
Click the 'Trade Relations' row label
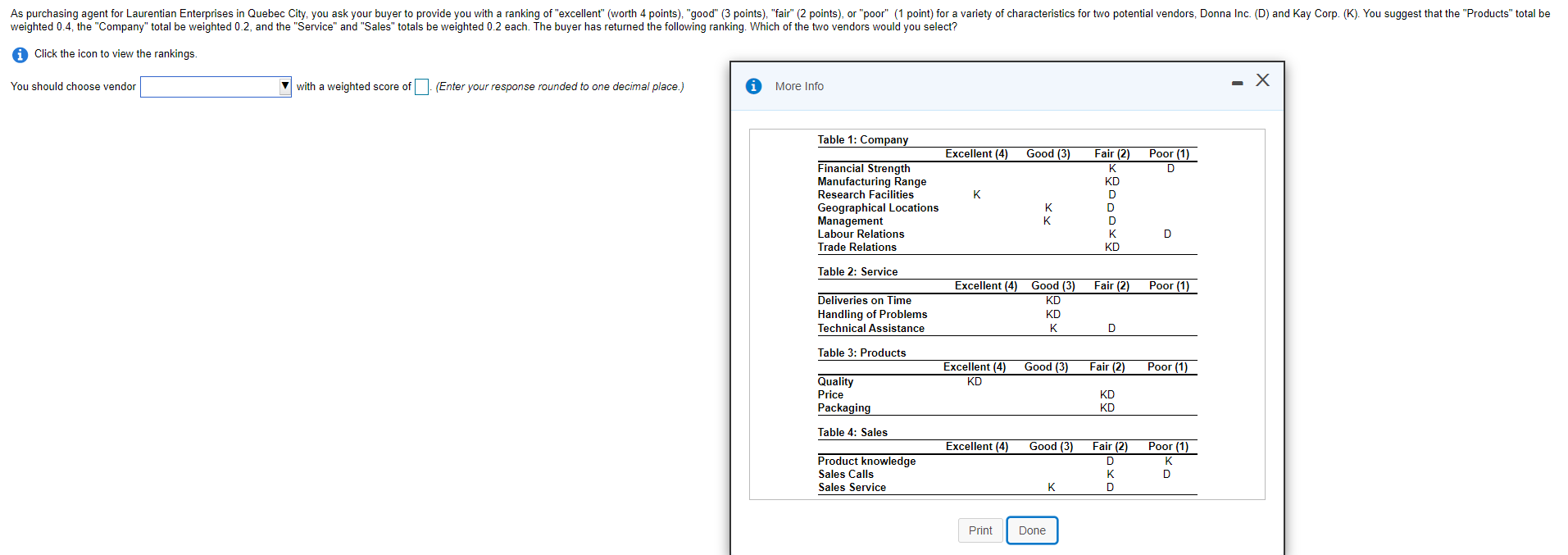pyautogui.click(x=857, y=248)
